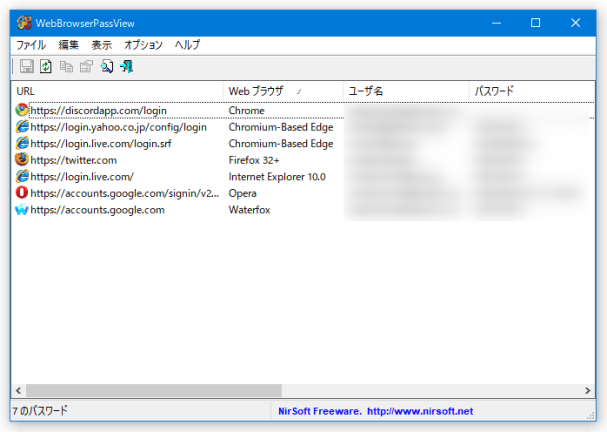607x432 pixels.
Task: Click the Firefox 32+ browser cell
Action: pyautogui.click(x=254, y=160)
